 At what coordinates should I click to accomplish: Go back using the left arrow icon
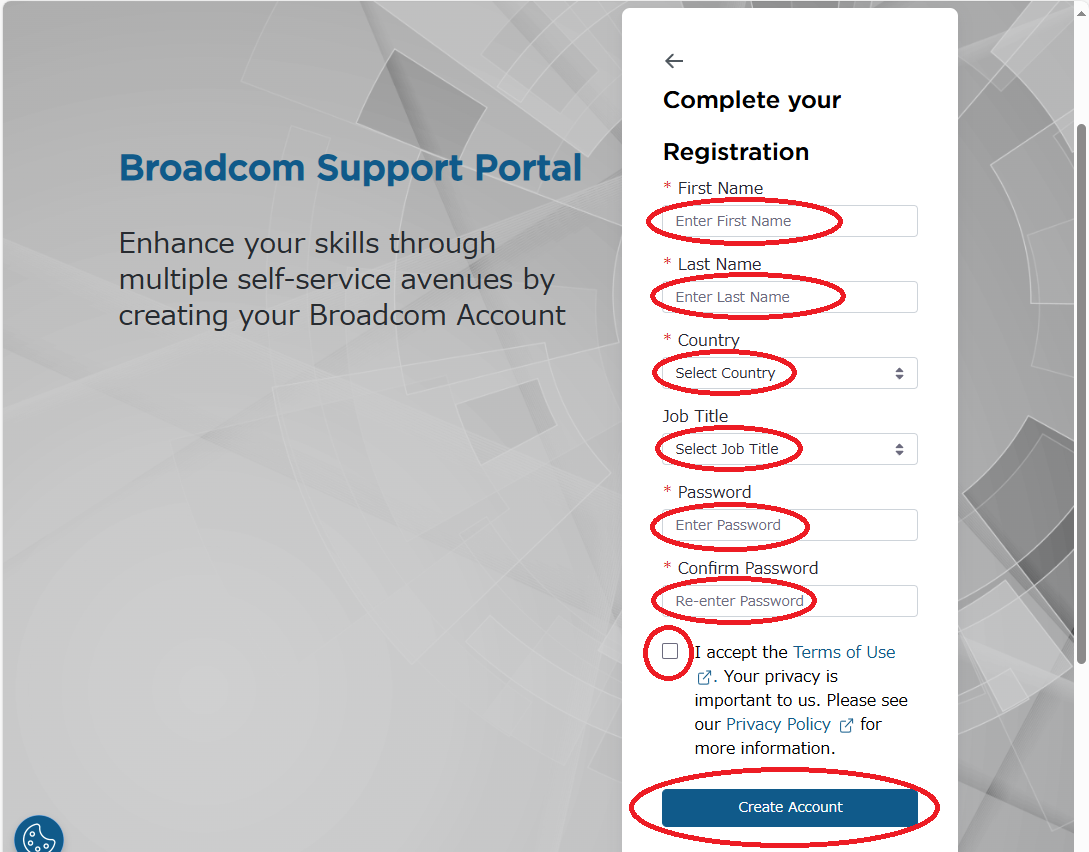coord(674,61)
